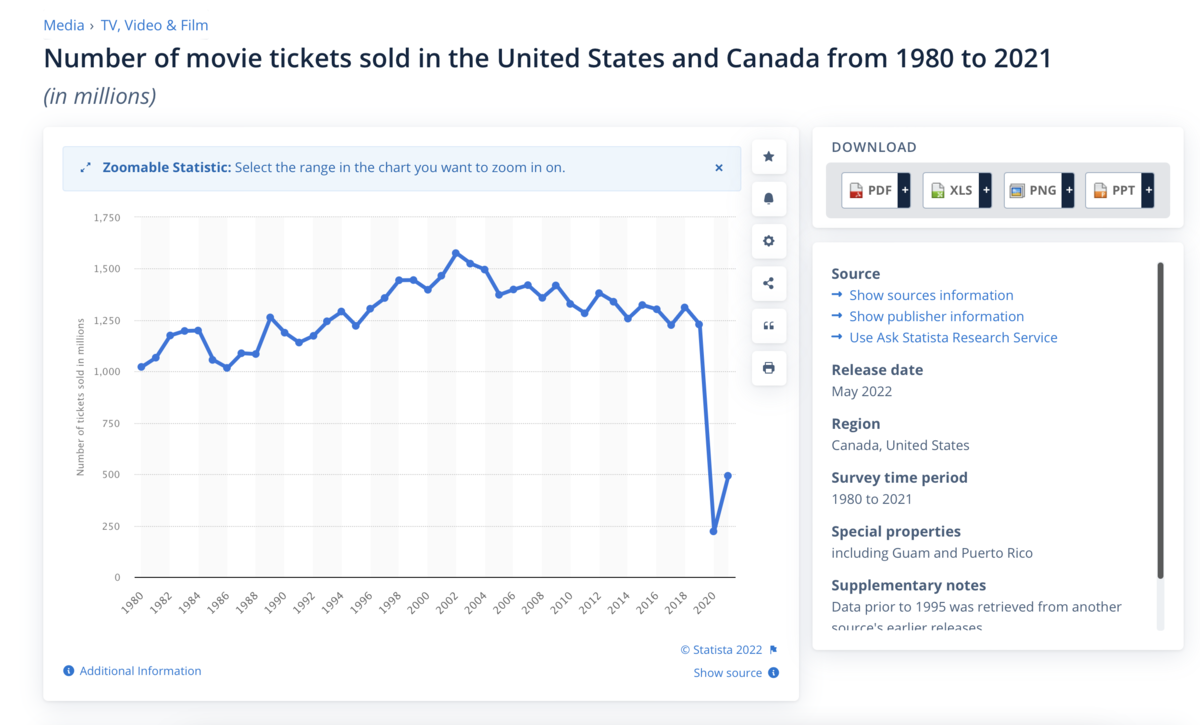Viewport: 1200px width, 725px height.
Task: Click the star favorite icon
Action: point(768,157)
